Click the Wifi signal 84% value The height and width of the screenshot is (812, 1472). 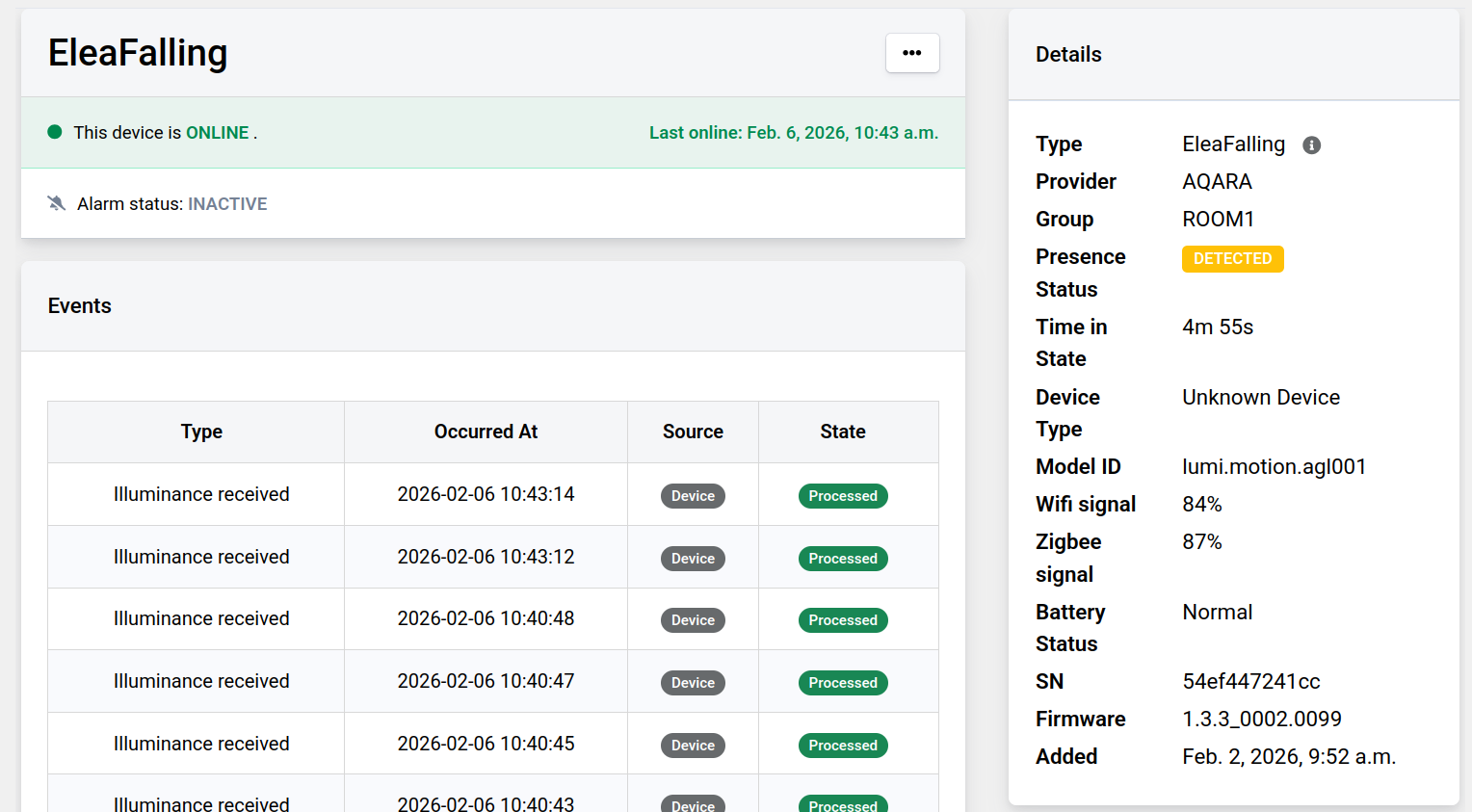(1202, 504)
